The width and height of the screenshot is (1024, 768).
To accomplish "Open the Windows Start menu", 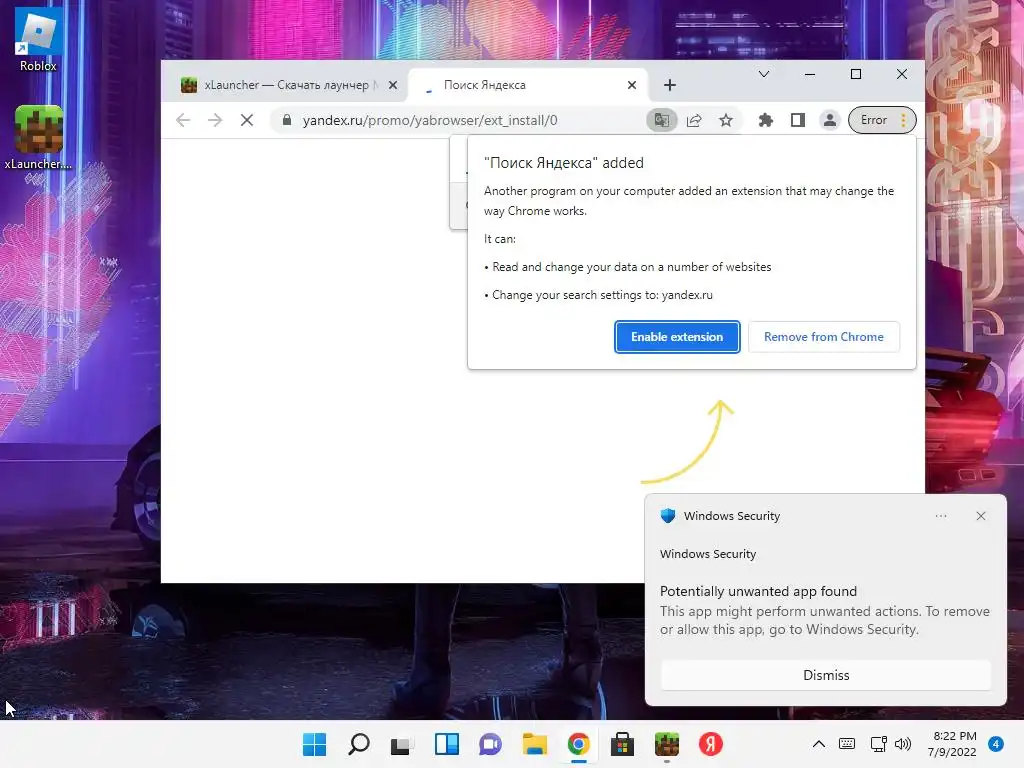I will point(314,744).
